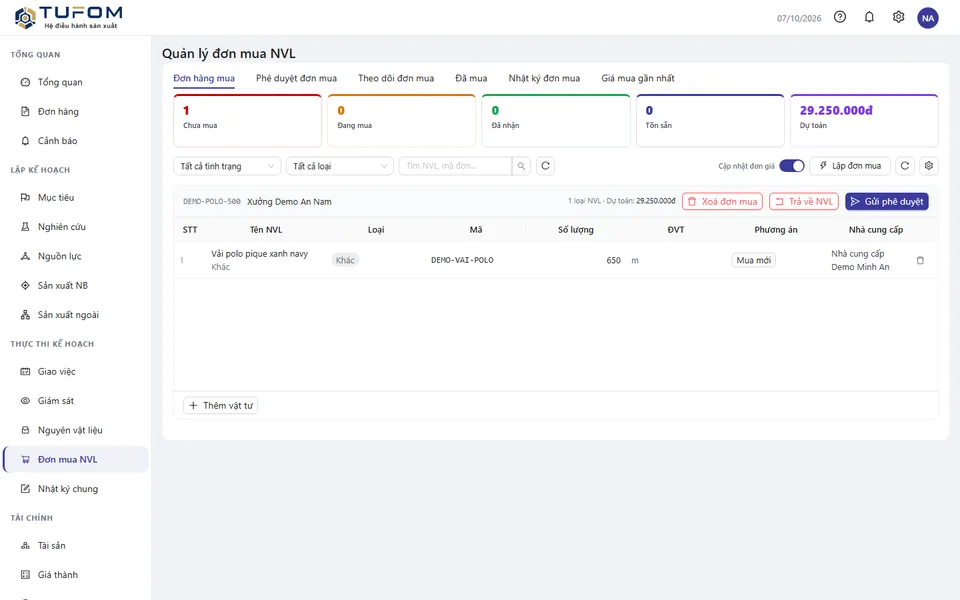The image size is (960, 600).
Task: Click the search magnifier icon
Action: point(521,166)
